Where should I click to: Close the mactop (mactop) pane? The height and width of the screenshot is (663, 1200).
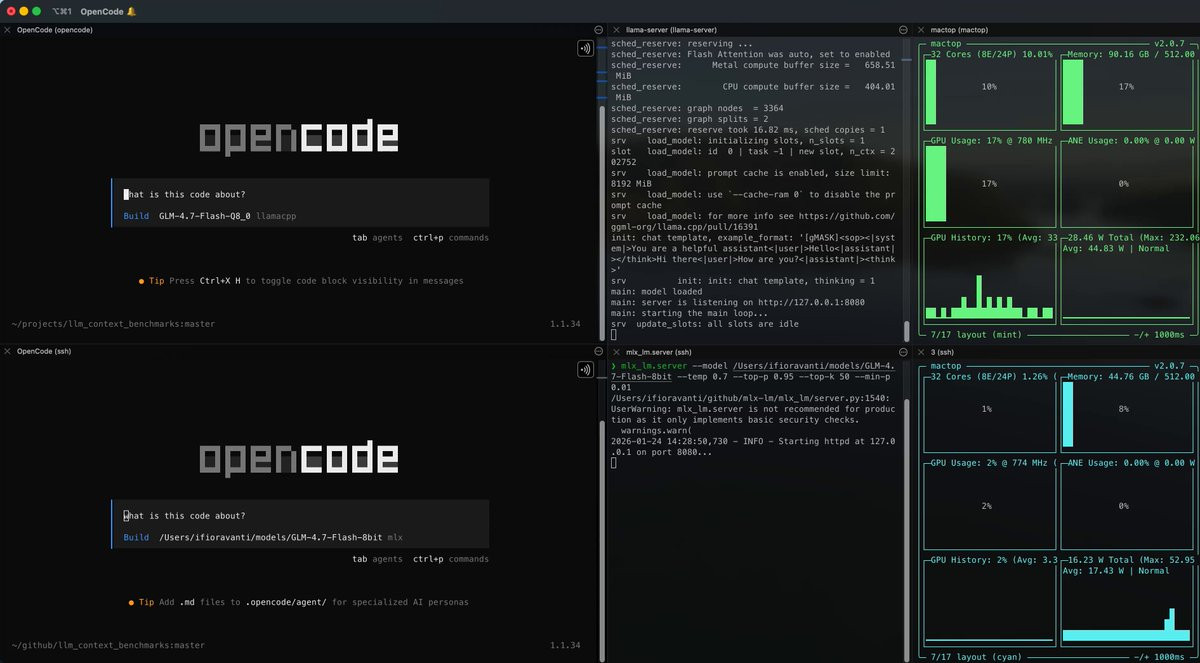(921, 30)
